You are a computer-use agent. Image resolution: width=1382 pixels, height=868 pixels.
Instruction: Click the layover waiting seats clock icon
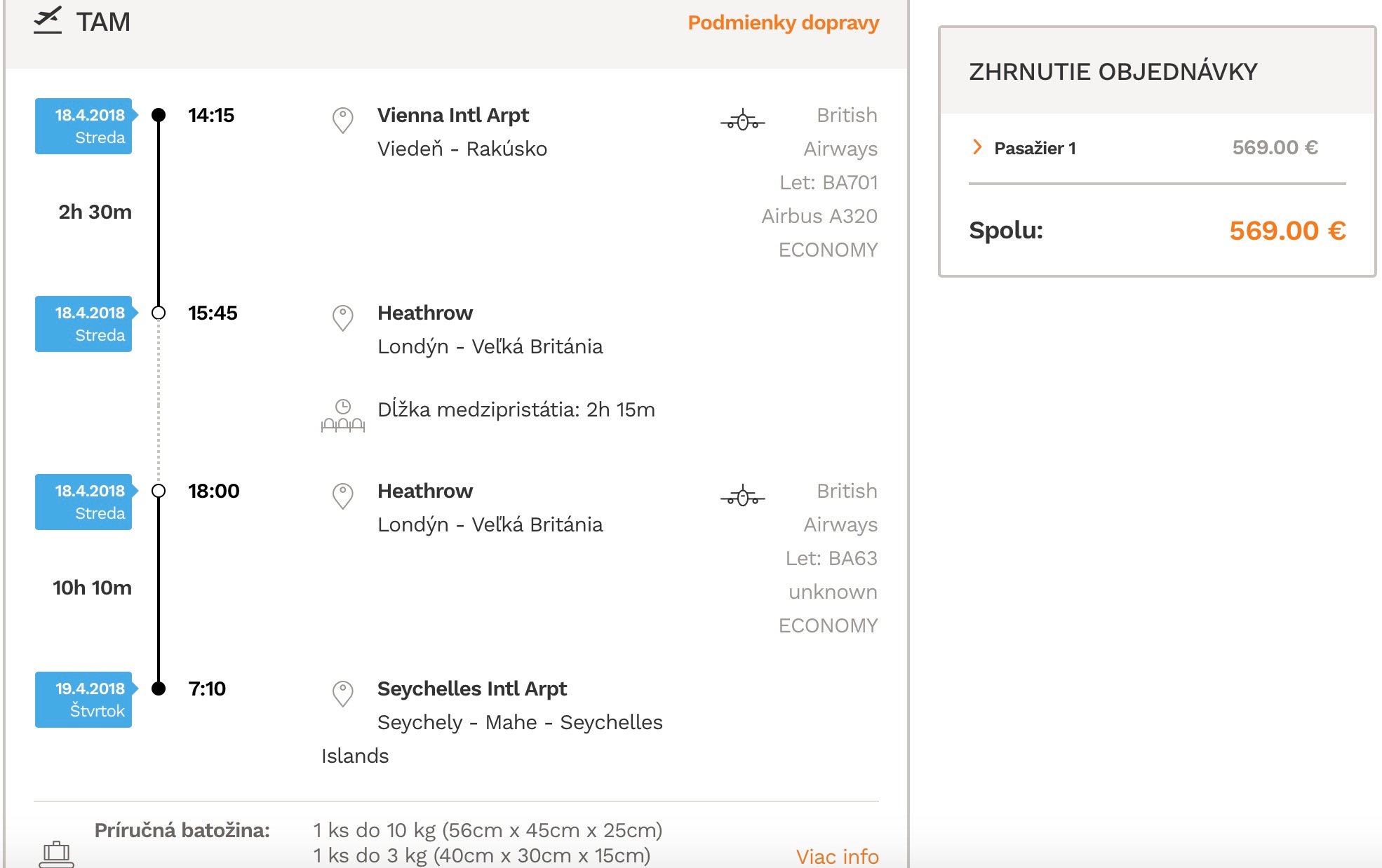coord(343,415)
